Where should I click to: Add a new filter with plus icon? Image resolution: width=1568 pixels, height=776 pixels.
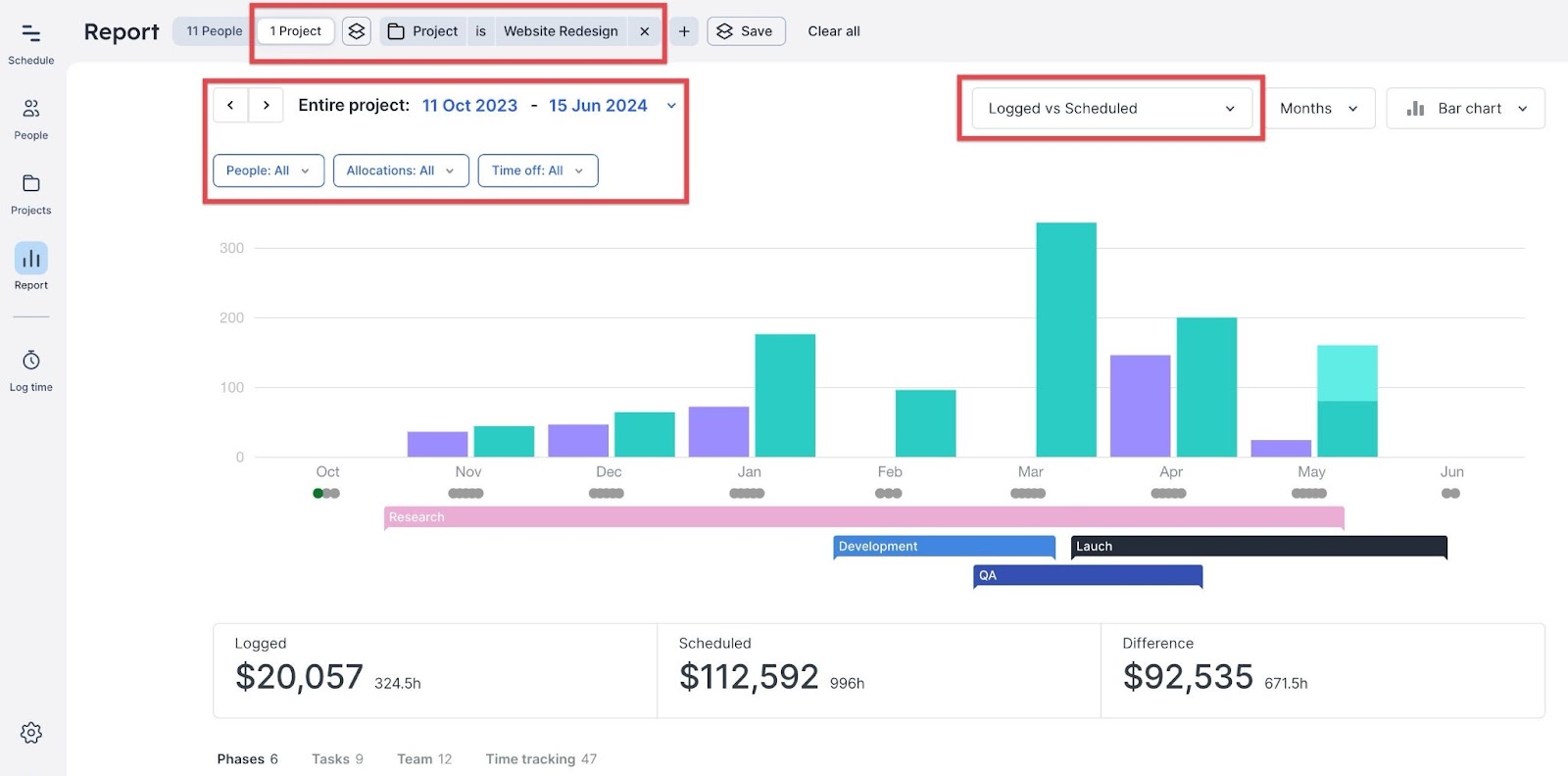(x=684, y=31)
